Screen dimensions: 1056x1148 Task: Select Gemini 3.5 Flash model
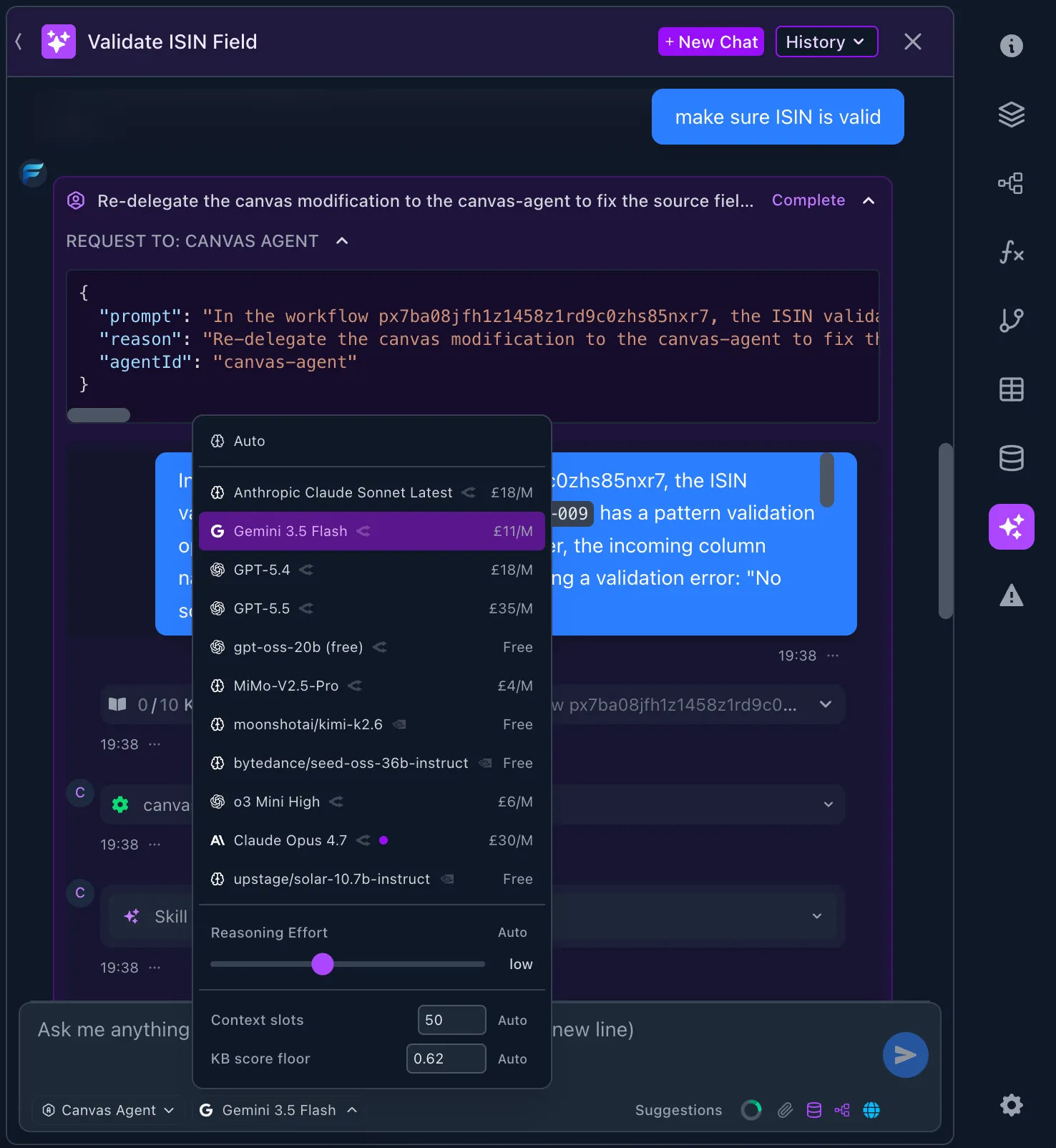372,531
